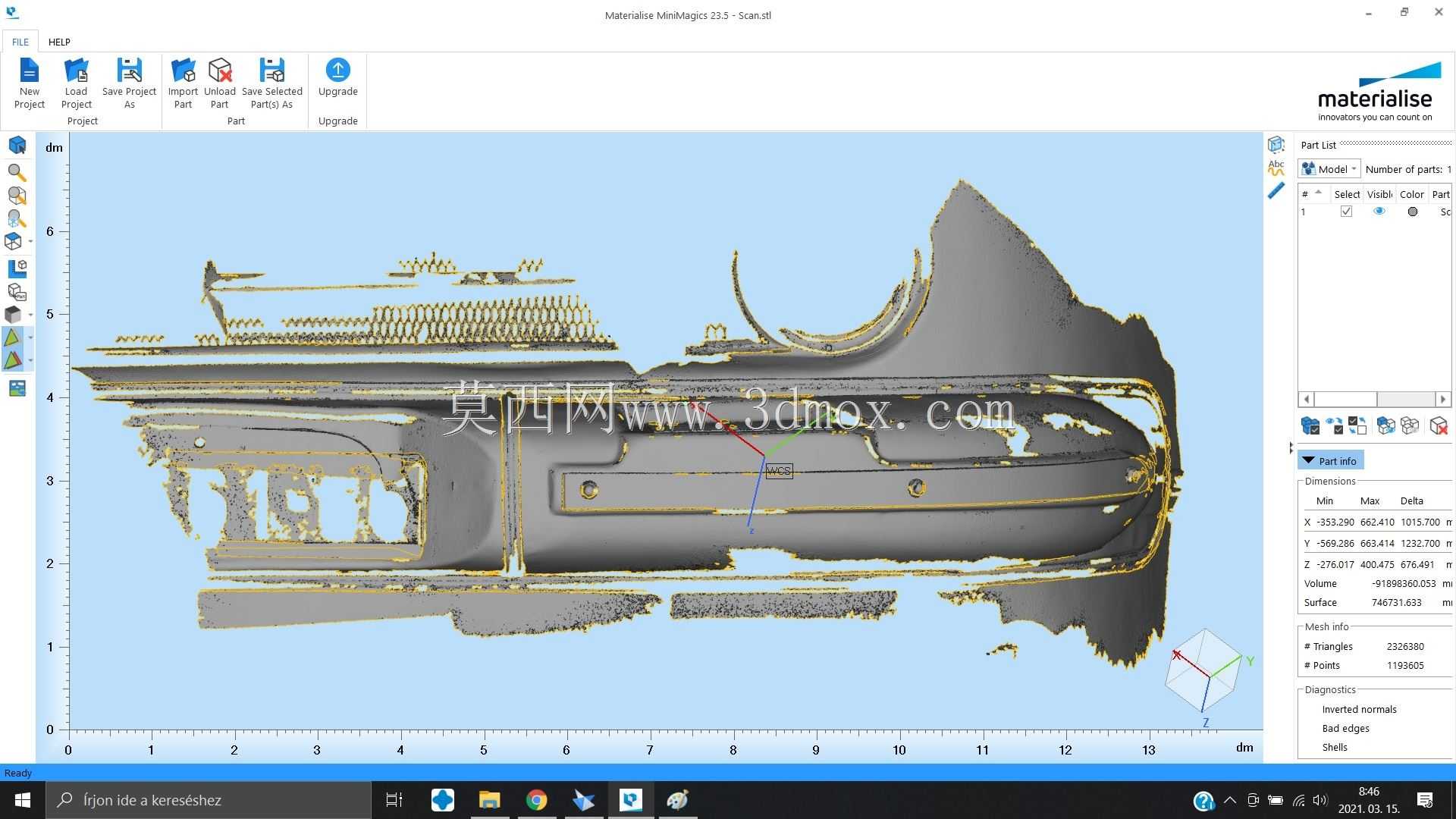This screenshot has height=819, width=1456.
Task: Click the Select column header
Action: pyautogui.click(x=1347, y=194)
